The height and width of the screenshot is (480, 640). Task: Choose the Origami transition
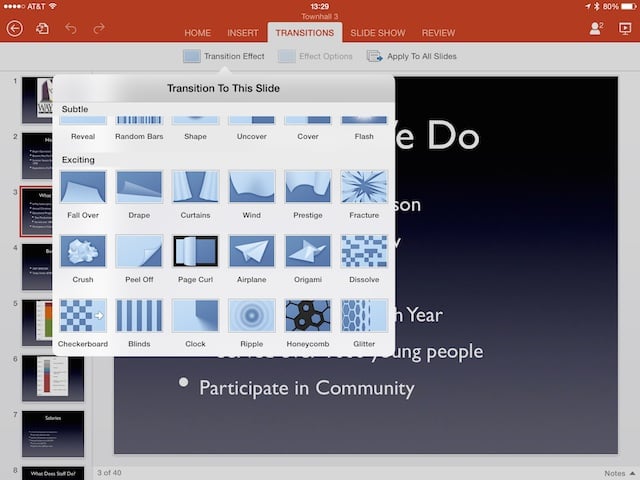tap(308, 251)
